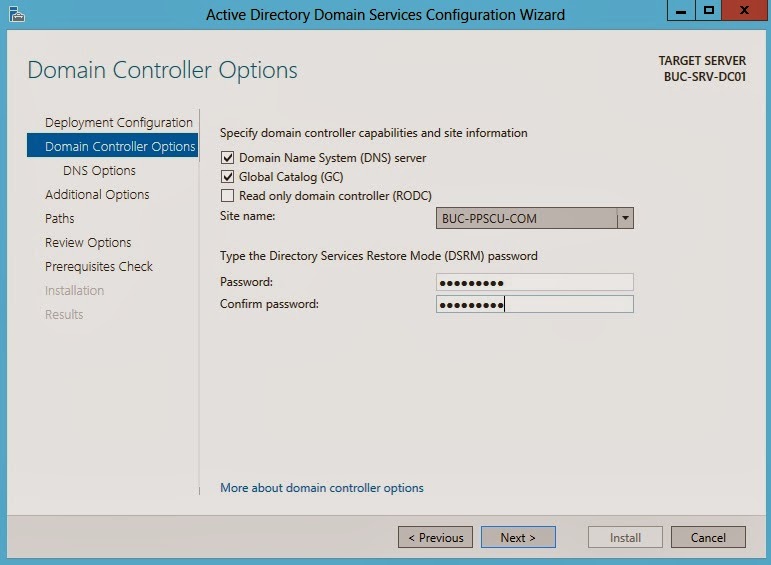Go to Deployment Configuration step
This screenshot has width=771, height=565.
(119, 122)
